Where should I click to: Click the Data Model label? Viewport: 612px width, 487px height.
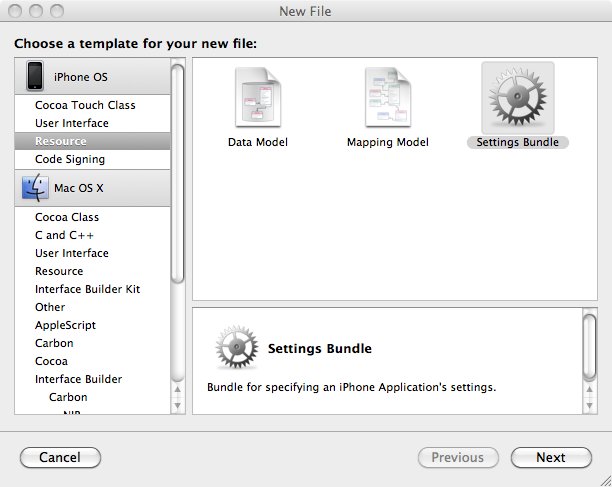tap(258, 142)
